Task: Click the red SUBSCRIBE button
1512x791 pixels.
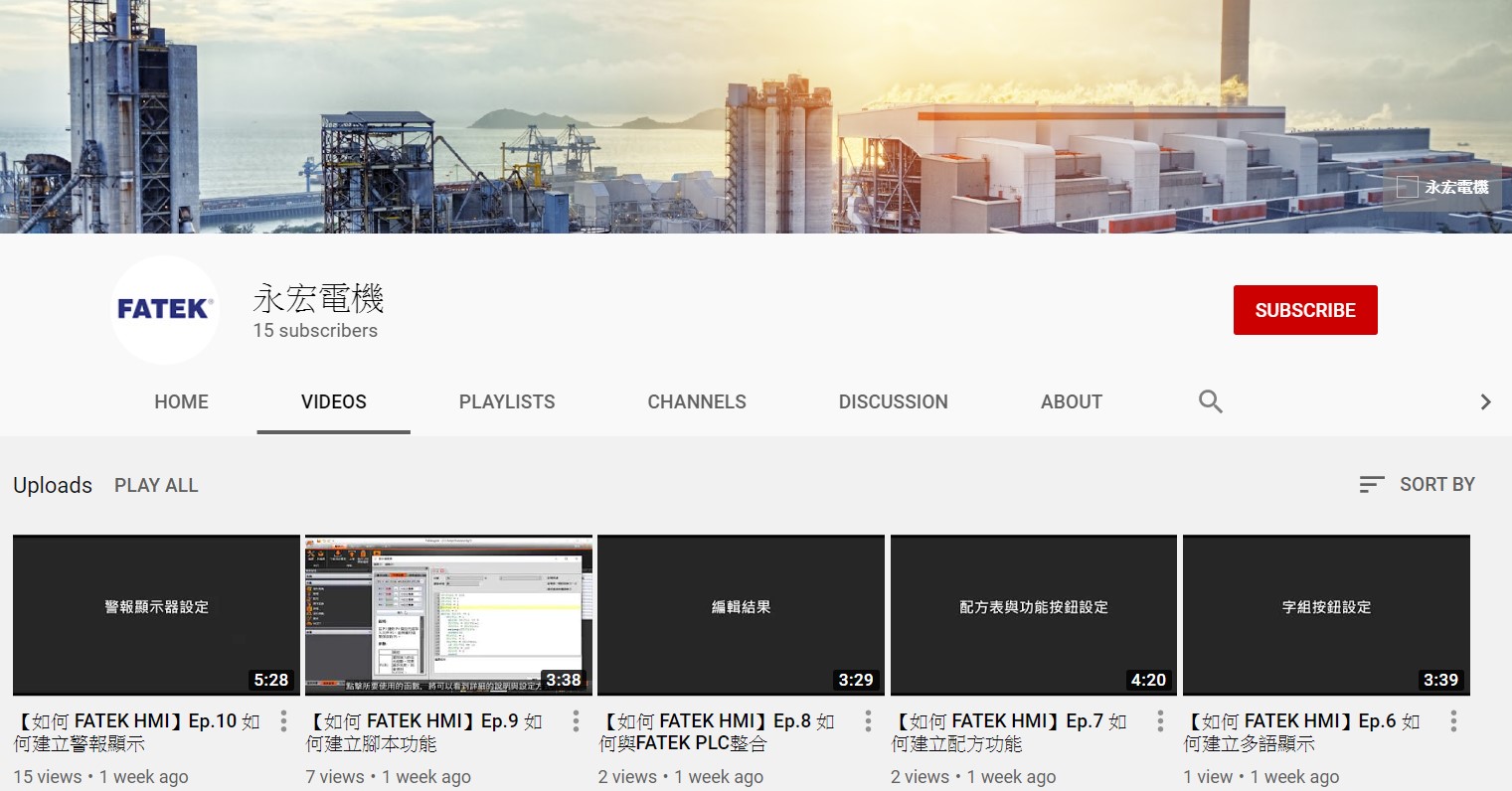Action: (x=1305, y=310)
